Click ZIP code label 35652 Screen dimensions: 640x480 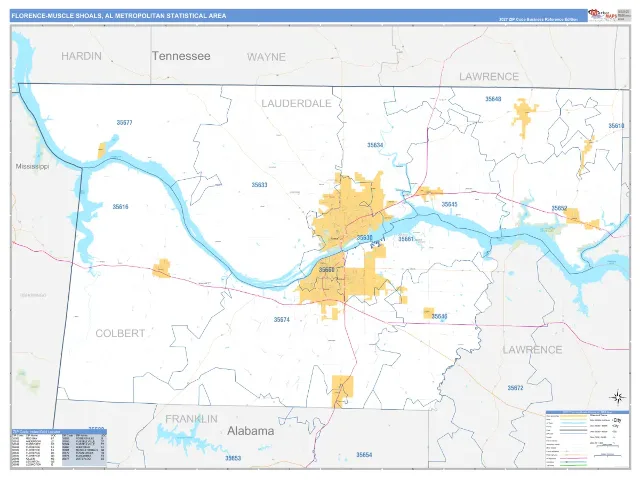(x=559, y=209)
